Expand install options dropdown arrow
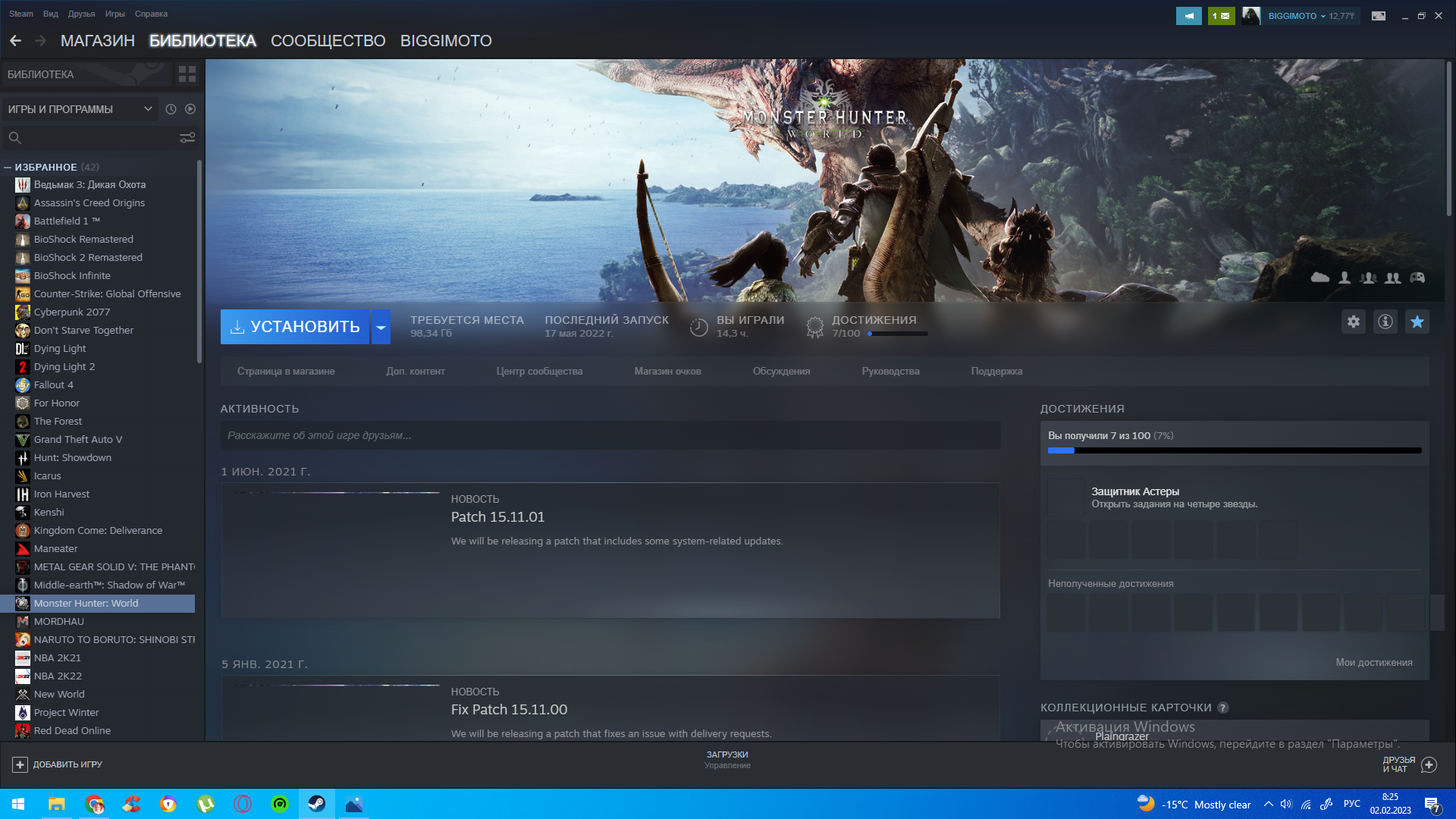Viewport: 1456px width, 819px height. click(x=381, y=327)
